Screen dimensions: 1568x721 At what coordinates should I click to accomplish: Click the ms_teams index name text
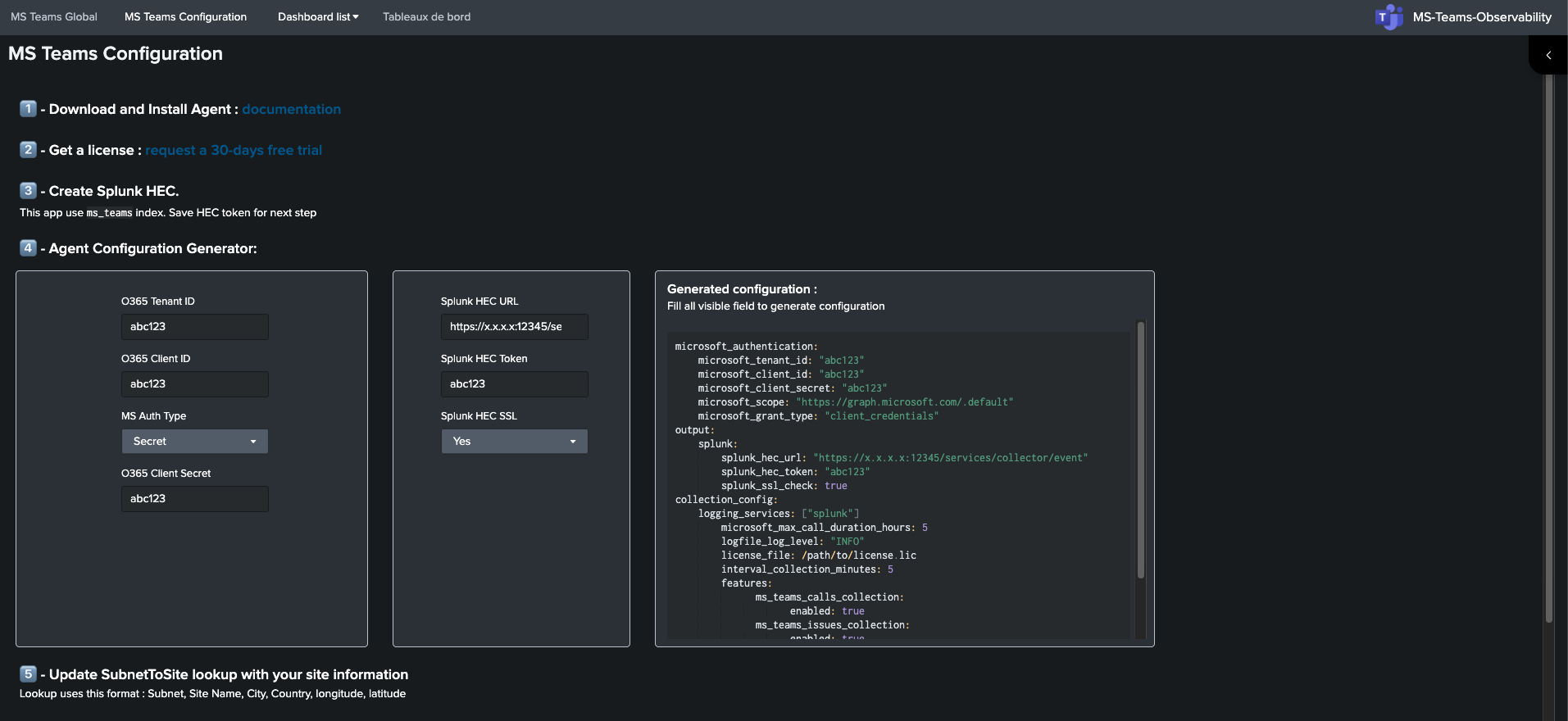point(109,213)
